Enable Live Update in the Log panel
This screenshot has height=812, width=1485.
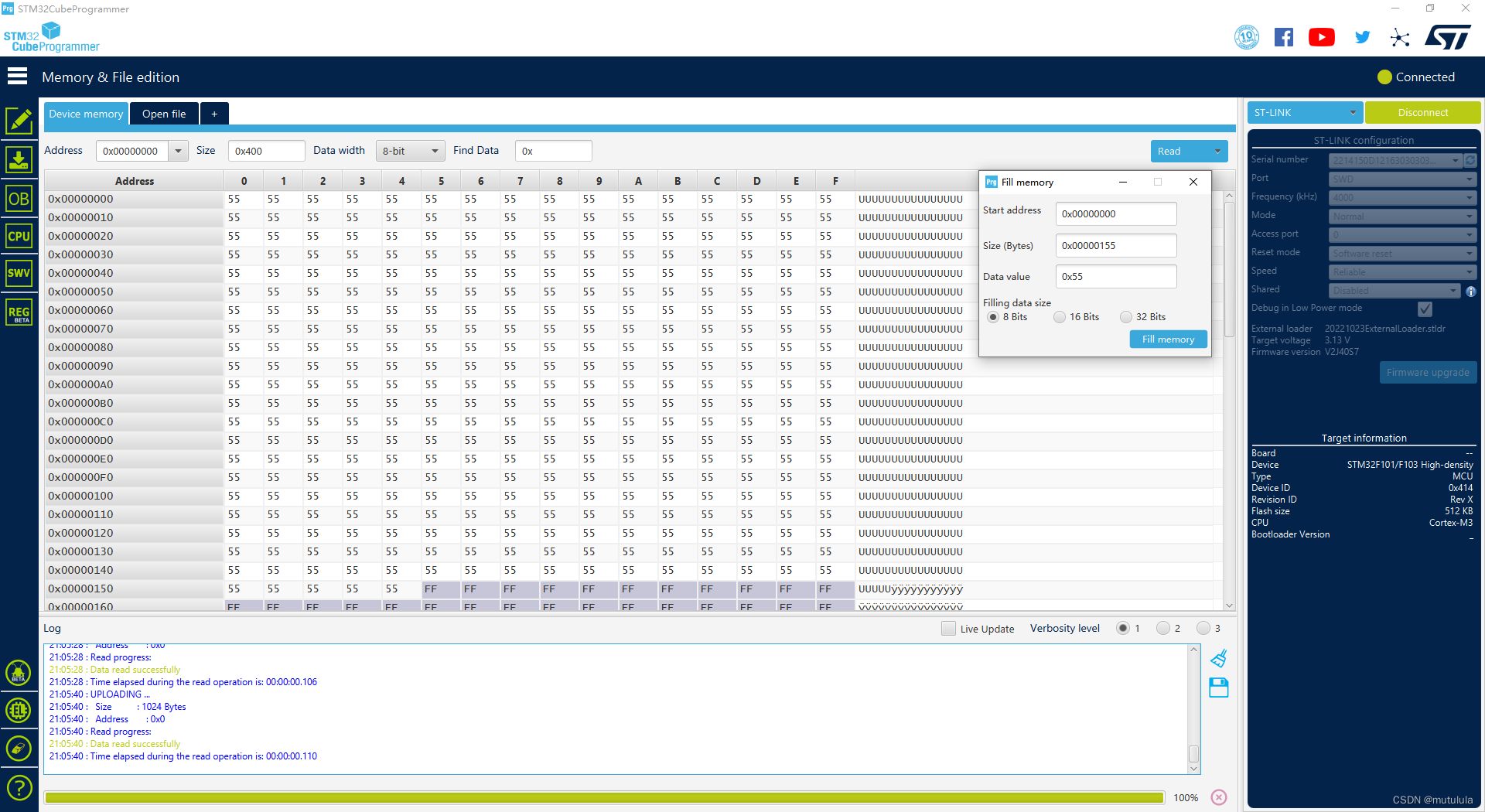point(949,629)
